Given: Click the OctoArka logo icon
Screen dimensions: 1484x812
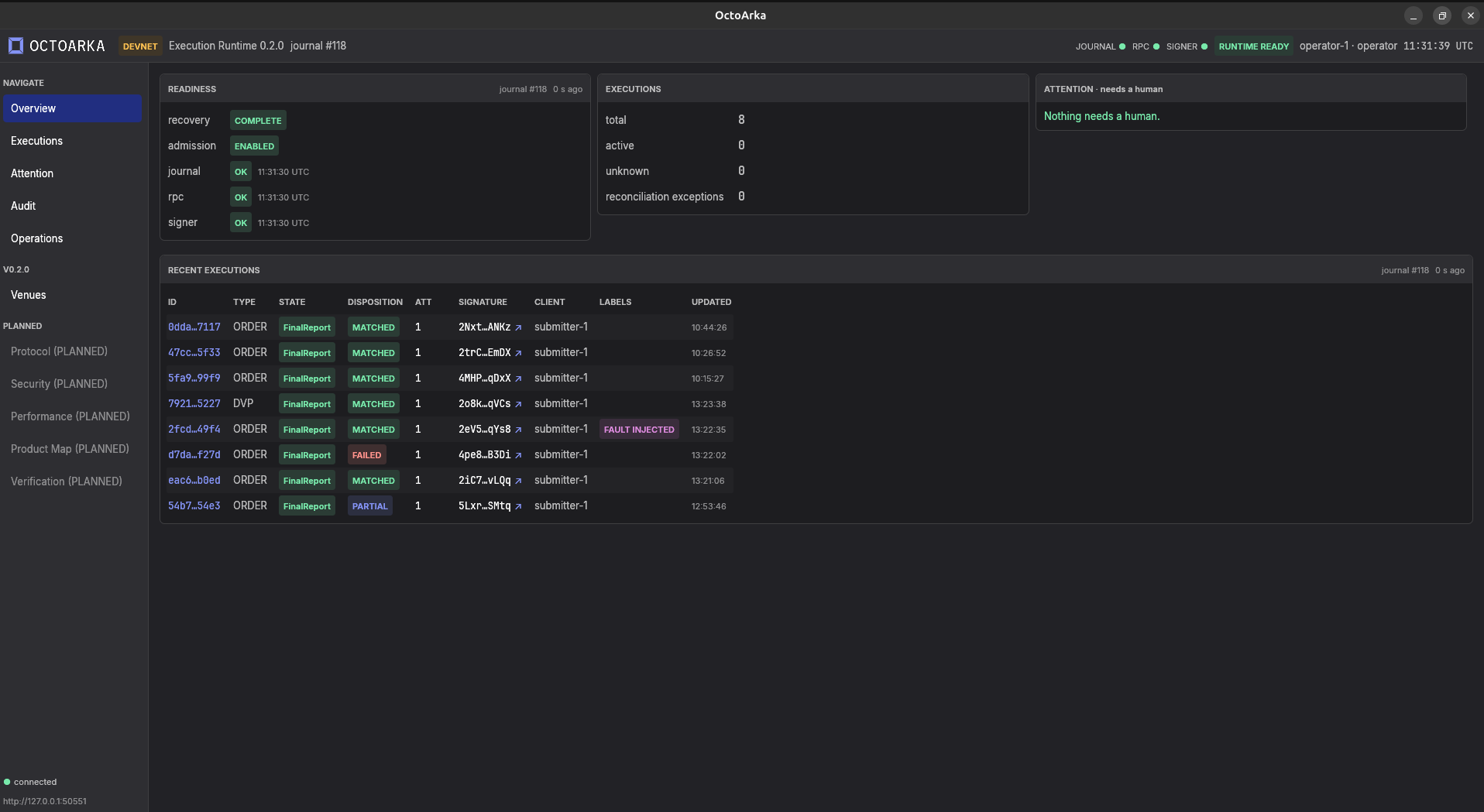Looking at the screenshot, I should [15, 46].
